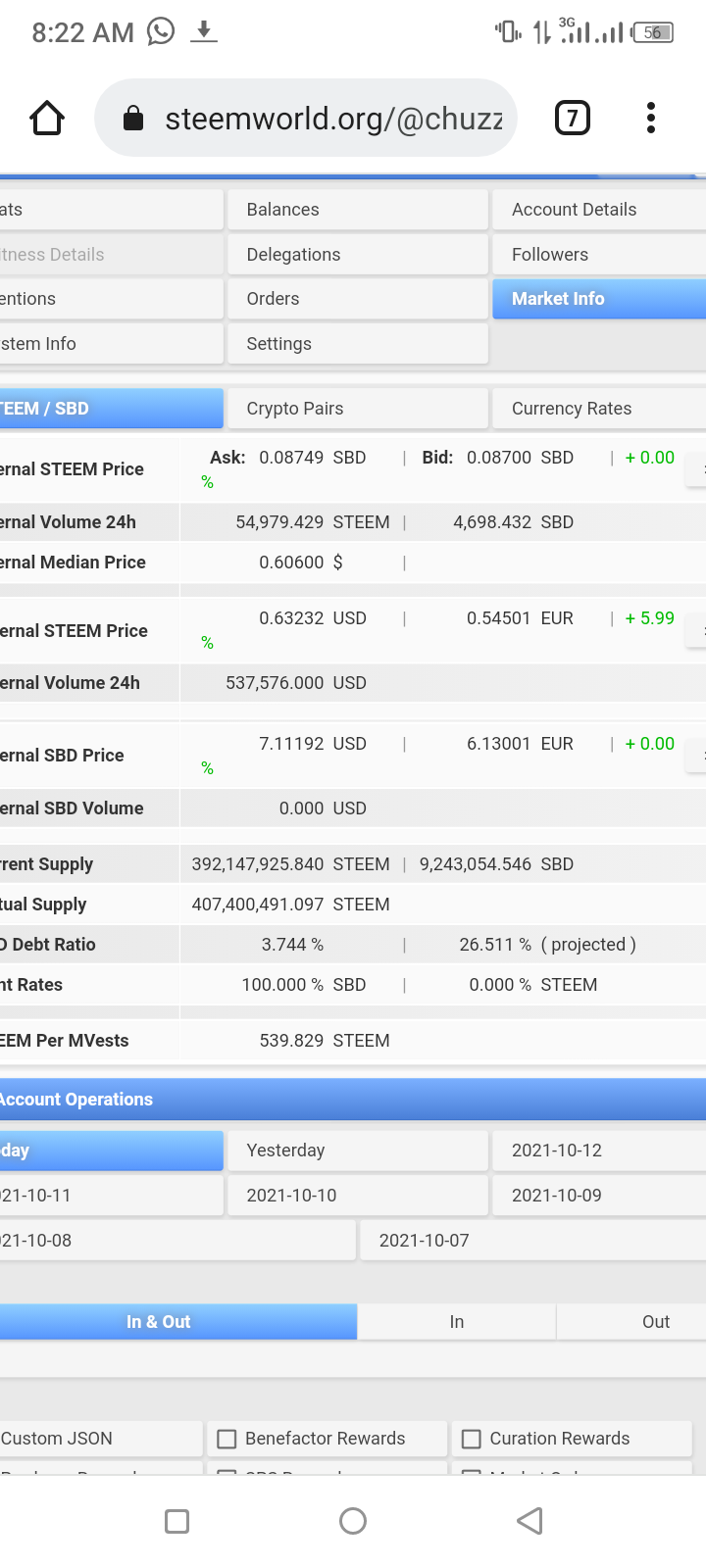Tap the battery indicator in the status bar
706x1568 pixels.
pos(653,32)
